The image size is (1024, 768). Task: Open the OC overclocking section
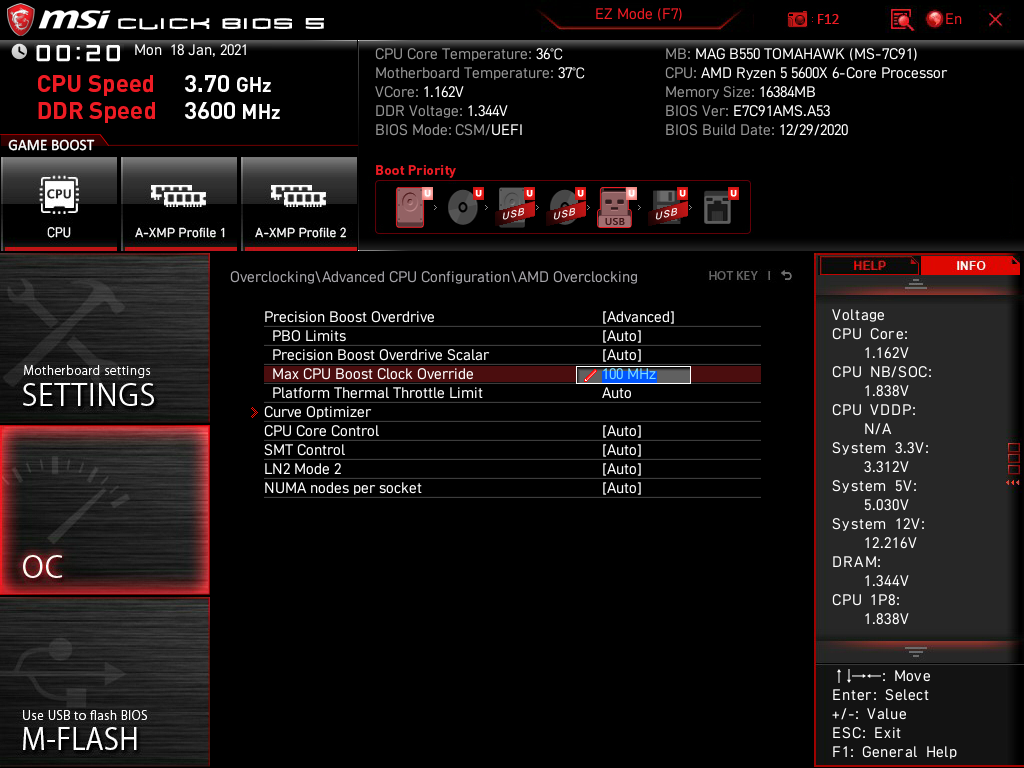click(104, 510)
